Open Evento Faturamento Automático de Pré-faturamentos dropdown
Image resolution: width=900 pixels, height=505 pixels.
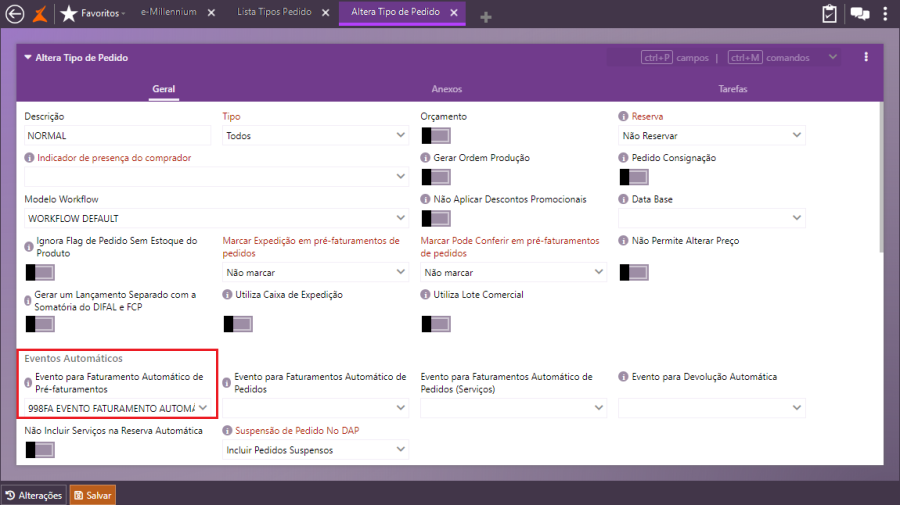[117, 408]
